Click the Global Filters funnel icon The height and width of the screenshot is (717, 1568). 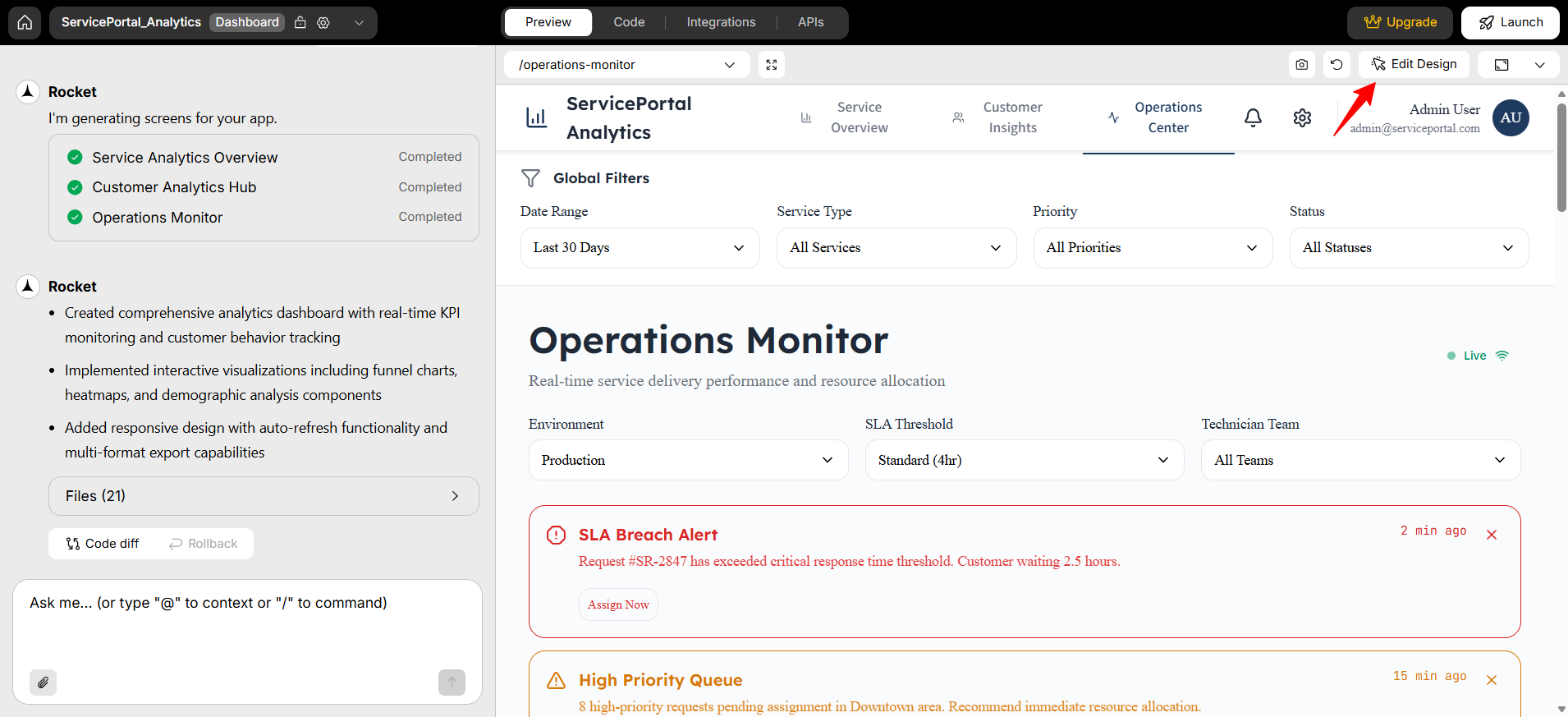[x=531, y=178]
